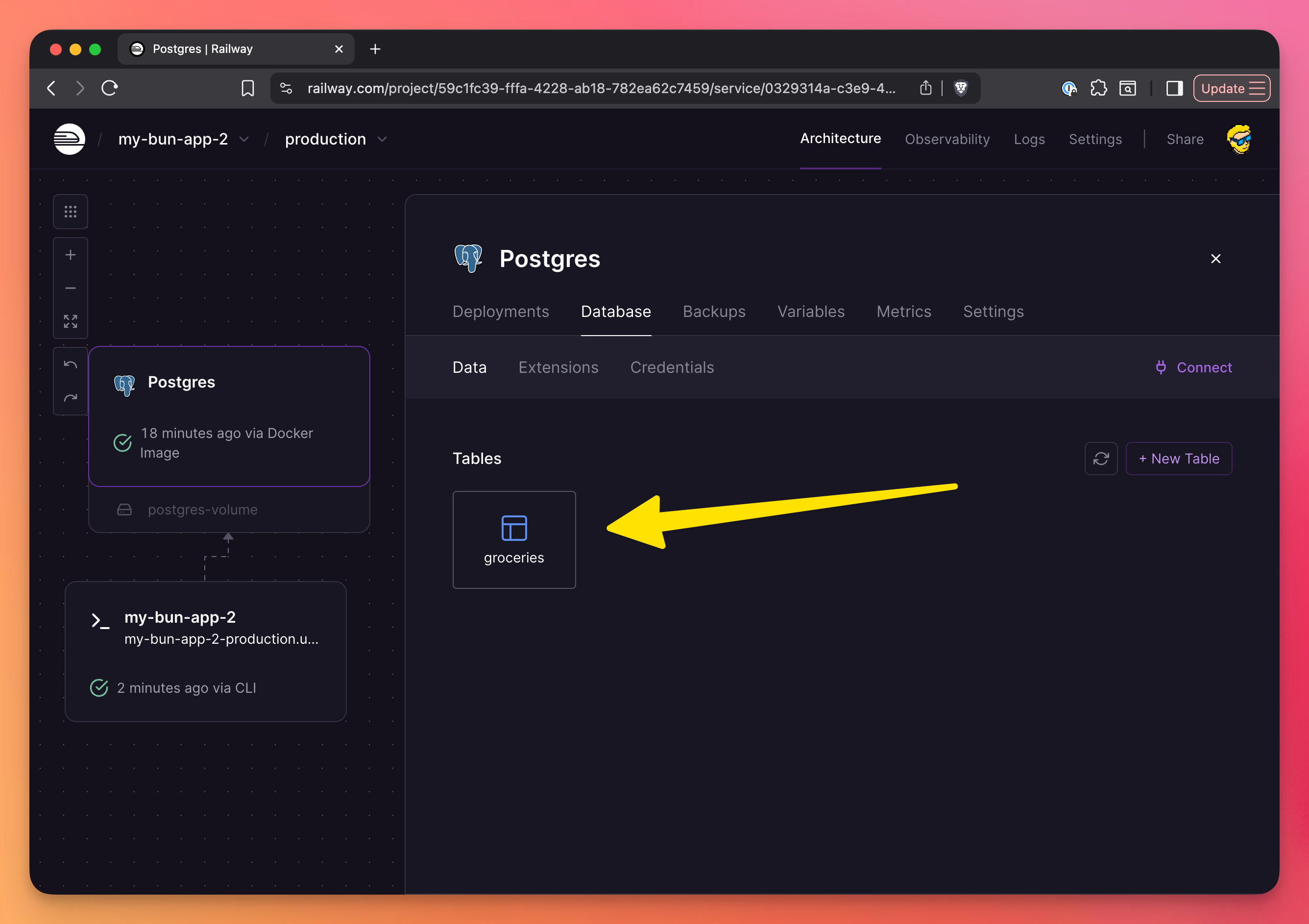Viewport: 1309px width, 924px height.
Task: Zoom in on the canvas
Action: click(x=70, y=255)
